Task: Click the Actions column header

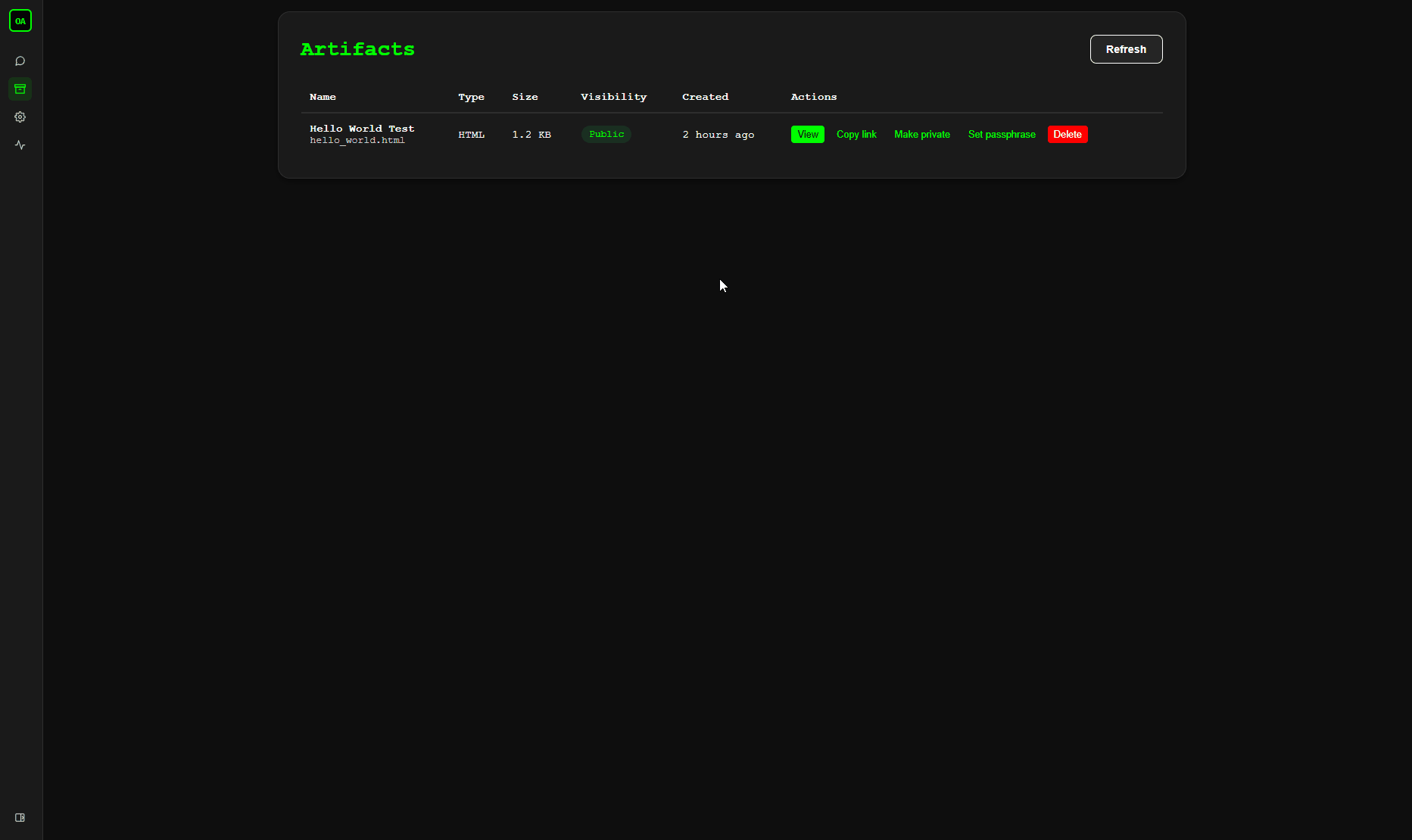Action: (x=814, y=97)
